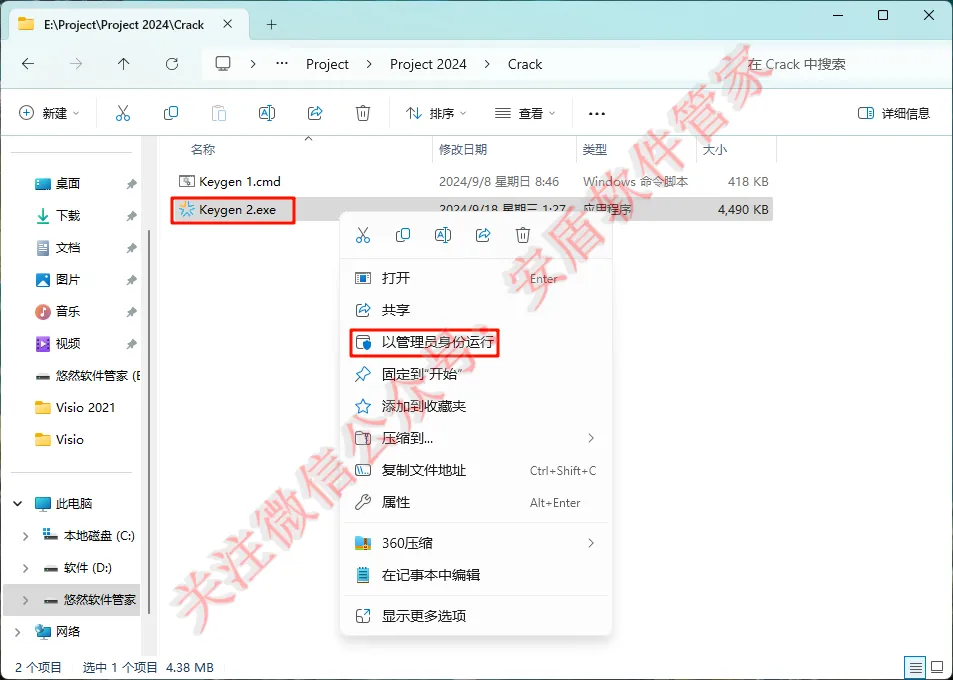Open 文档 in the navigation pane
This screenshot has width=953, height=680.
pos(67,247)
